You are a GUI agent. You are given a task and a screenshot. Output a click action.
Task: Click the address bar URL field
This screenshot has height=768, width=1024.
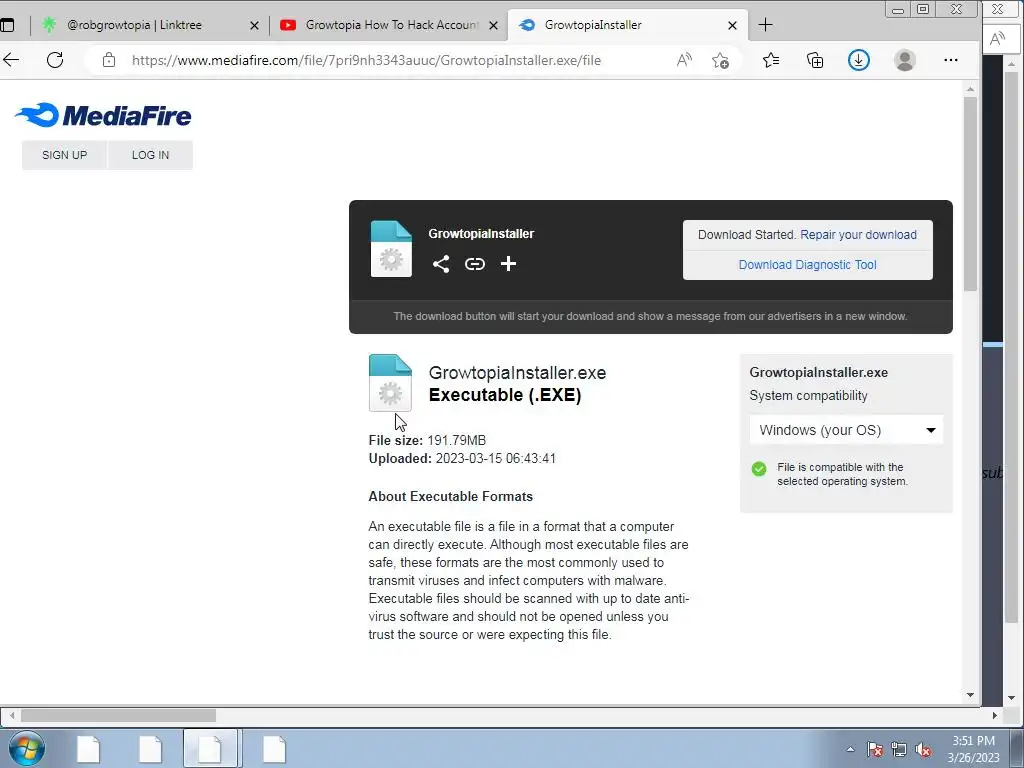pyautogui.click(x=366, y=60)
